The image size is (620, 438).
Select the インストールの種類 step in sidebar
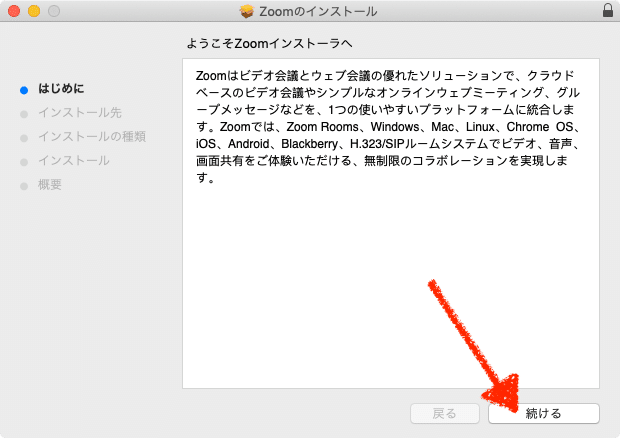click(x=92, y=137)
